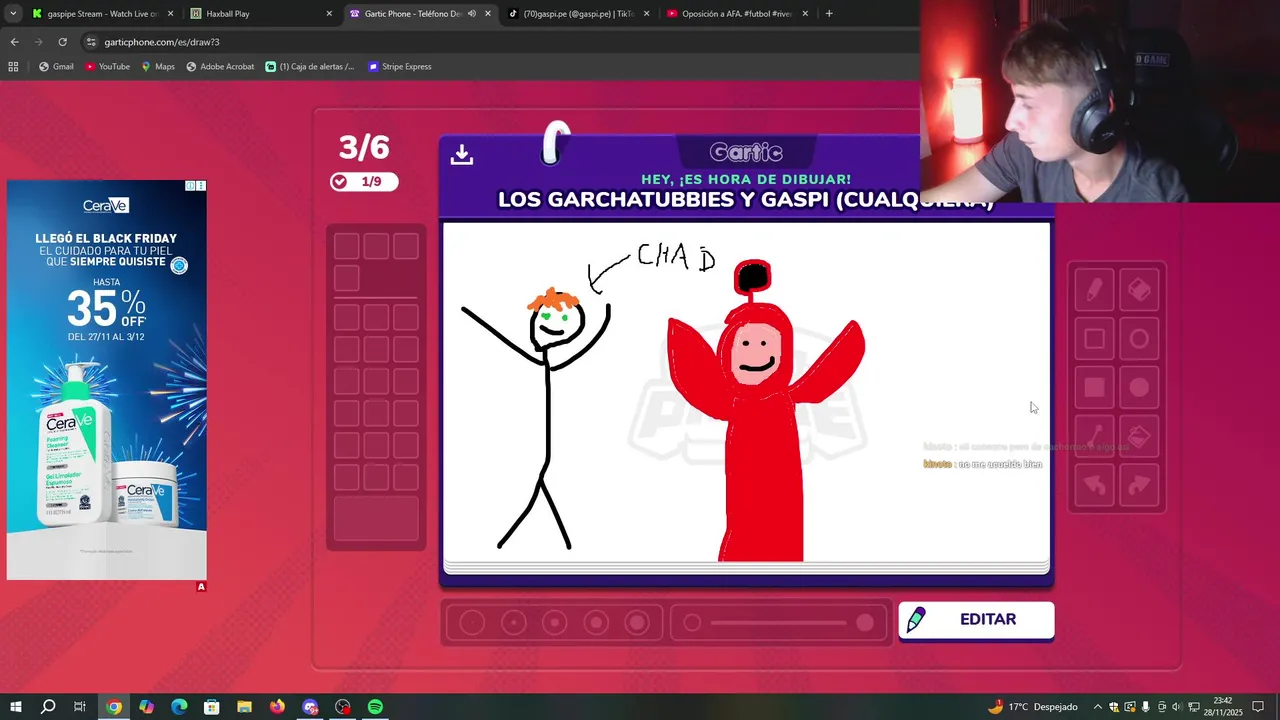Switch to the Oposición a AFA tab
Viewport: 1280px width, 720px height.
736,14
